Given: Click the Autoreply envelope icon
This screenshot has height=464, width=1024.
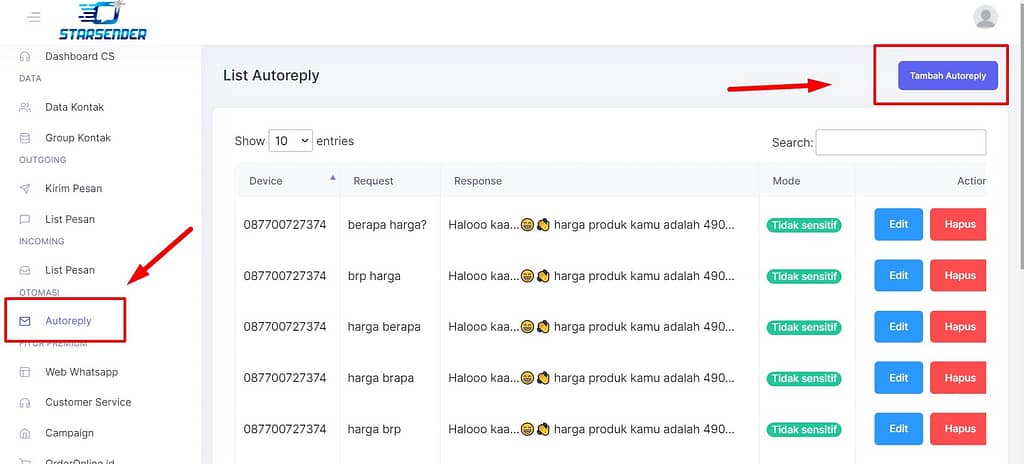Looking at the screenshot, I should point(25,321).
